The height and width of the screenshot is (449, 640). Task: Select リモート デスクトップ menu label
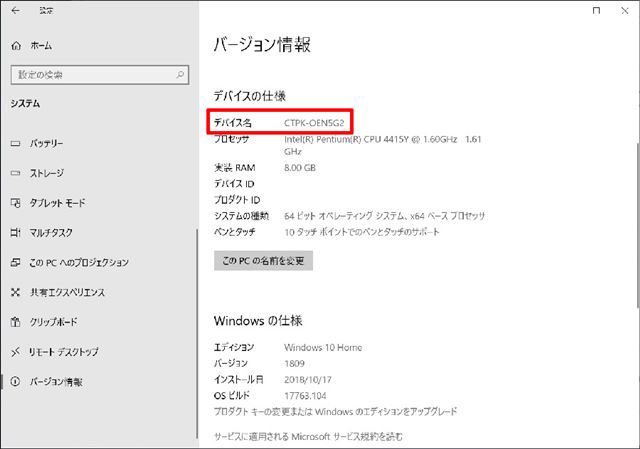[x=64, y=352]
